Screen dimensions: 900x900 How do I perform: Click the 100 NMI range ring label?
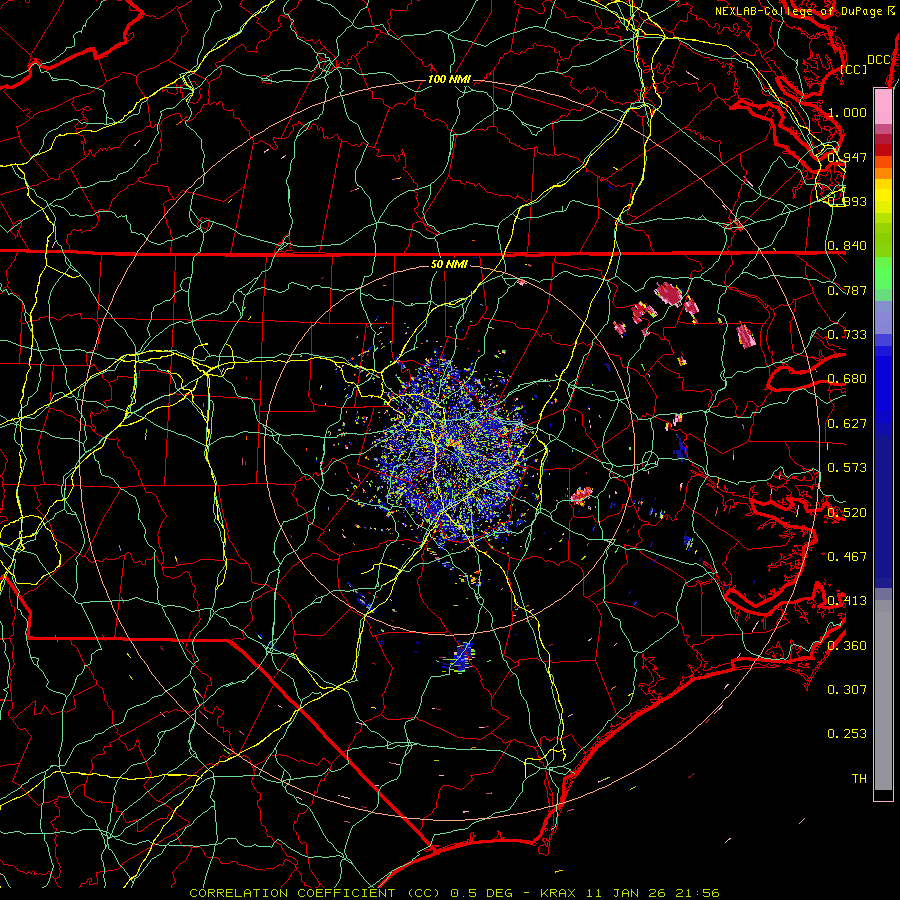[x=449, y=79]
